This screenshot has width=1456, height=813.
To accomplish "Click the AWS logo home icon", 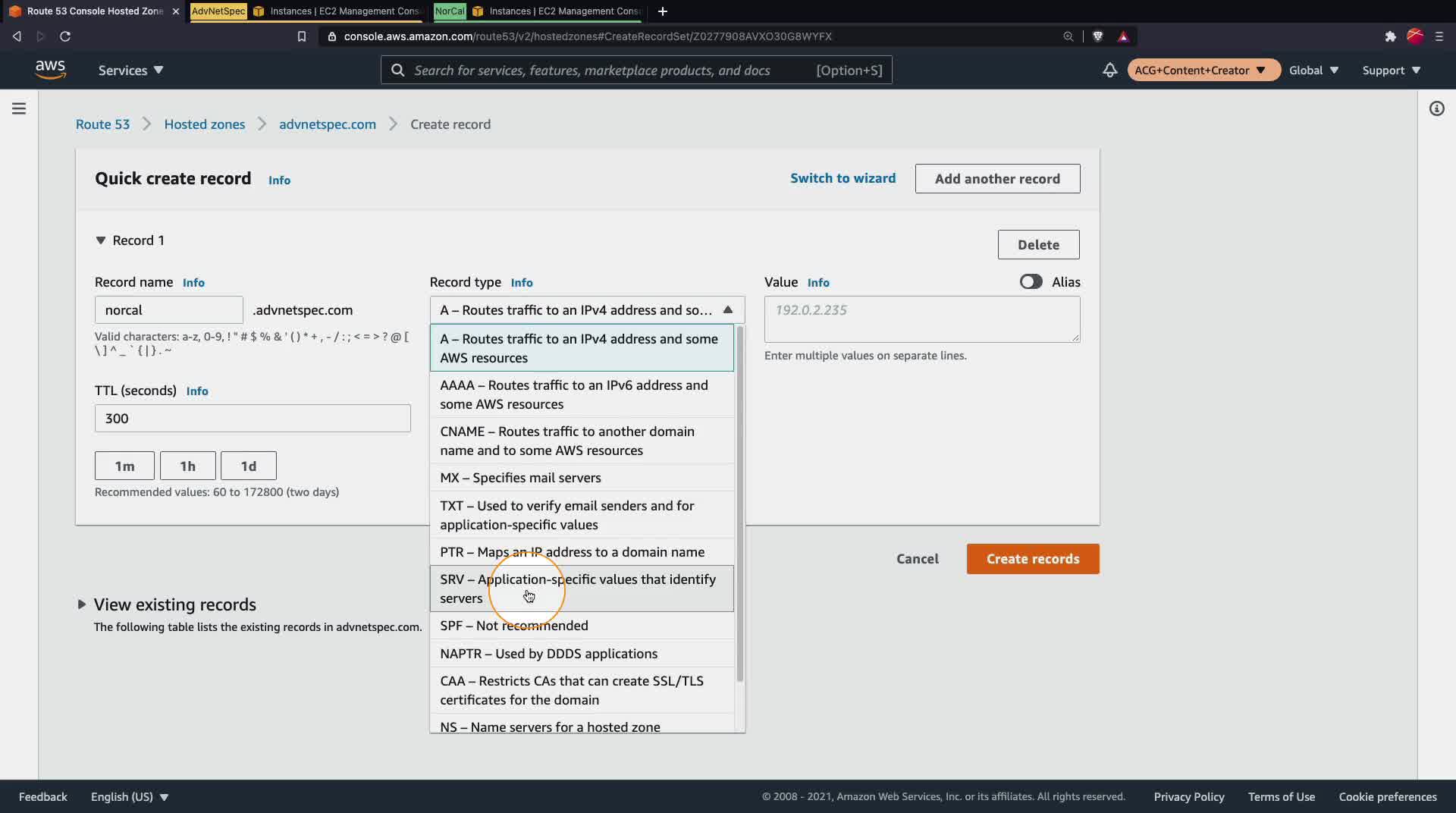I will coord(50,70).
